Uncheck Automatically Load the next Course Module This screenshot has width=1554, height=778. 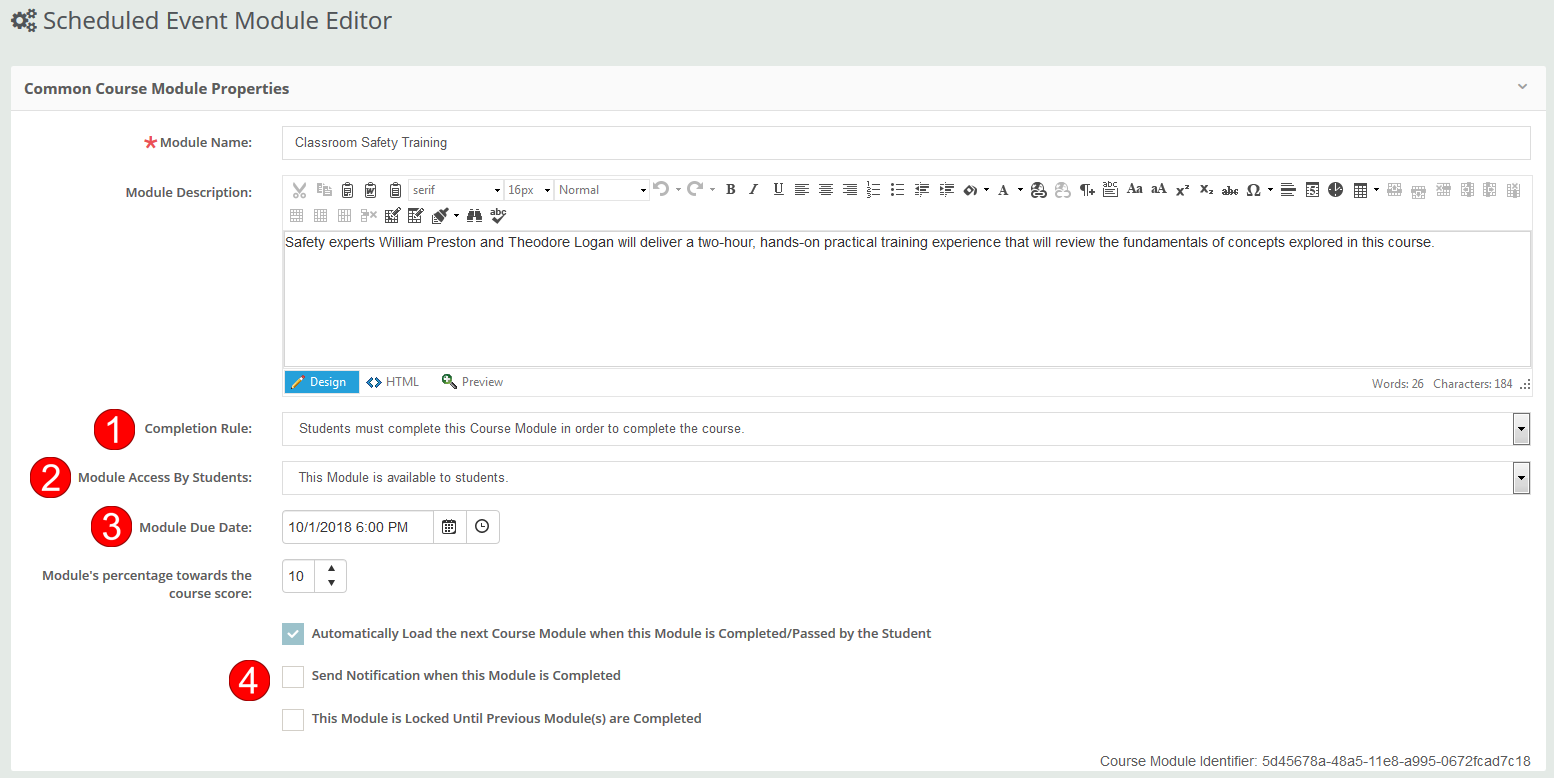[x=293, y=633]
